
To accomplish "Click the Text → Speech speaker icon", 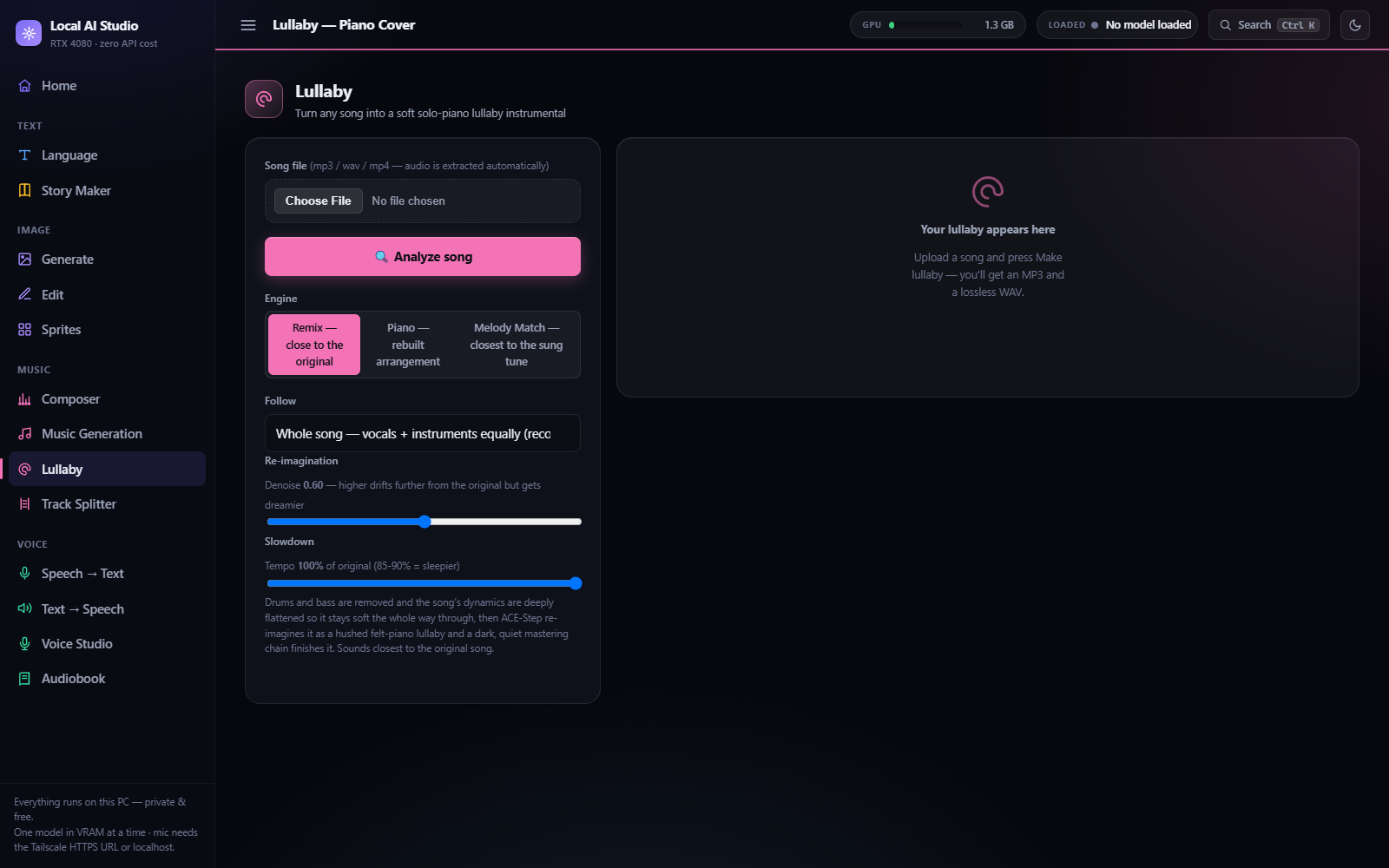I will [25, 609].
